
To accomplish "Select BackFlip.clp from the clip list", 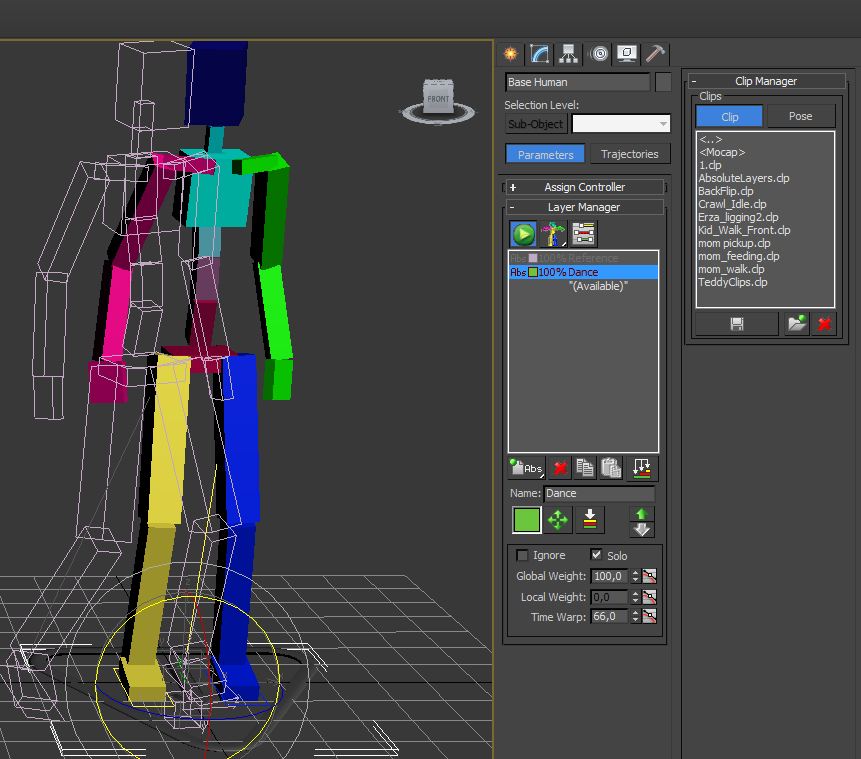I will coord(725,190).
